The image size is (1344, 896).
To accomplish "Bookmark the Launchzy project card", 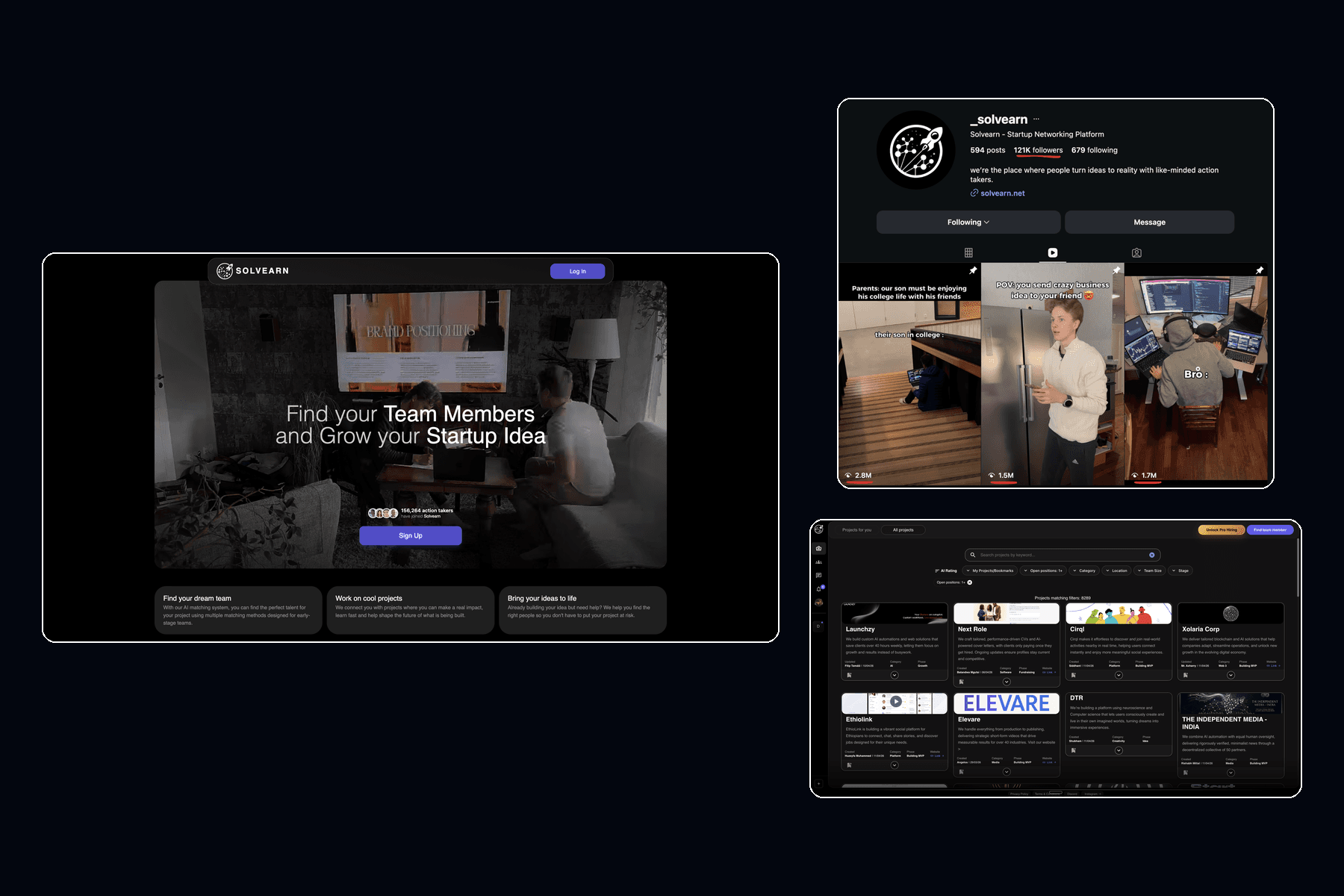I will [x=849, y=675].
